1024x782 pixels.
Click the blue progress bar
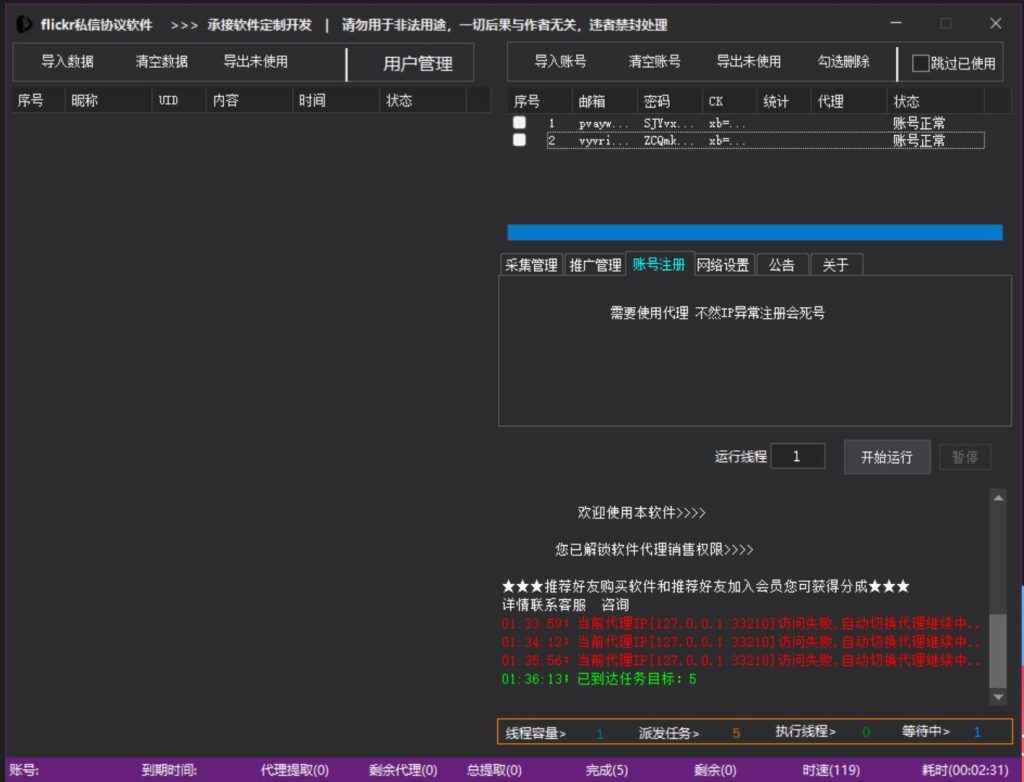754,233
